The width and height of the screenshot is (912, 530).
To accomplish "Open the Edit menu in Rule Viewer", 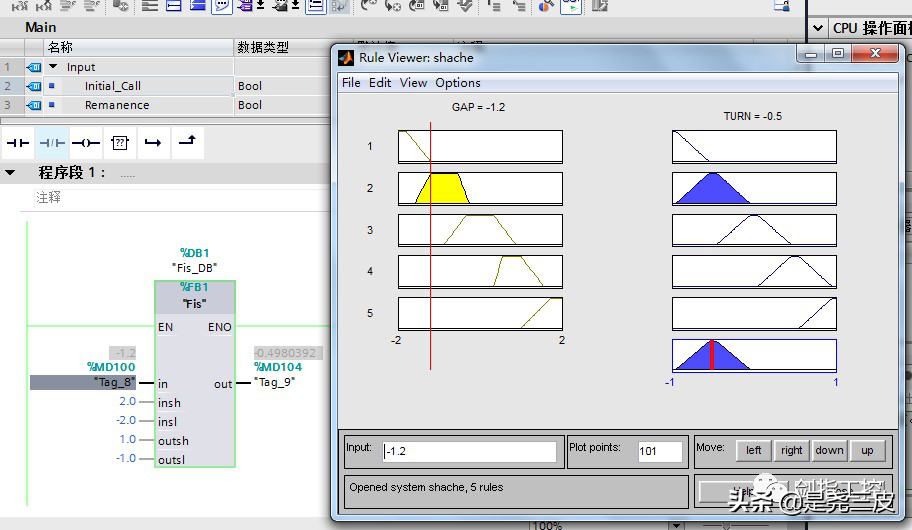I will click(380, 83).
